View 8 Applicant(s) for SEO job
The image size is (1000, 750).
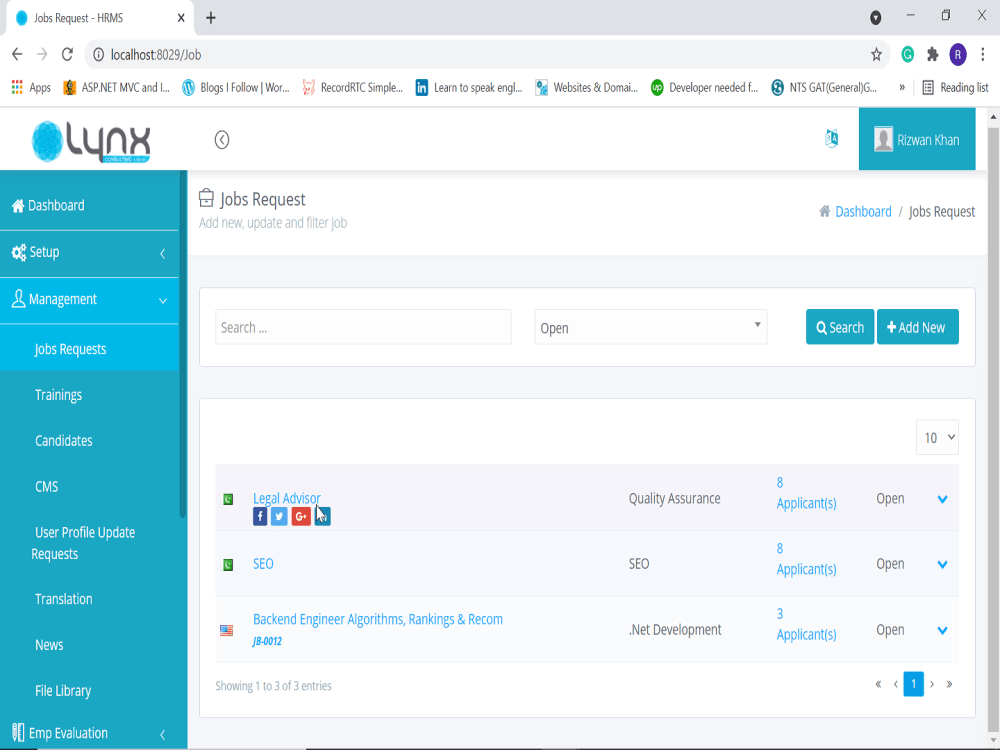806,559
